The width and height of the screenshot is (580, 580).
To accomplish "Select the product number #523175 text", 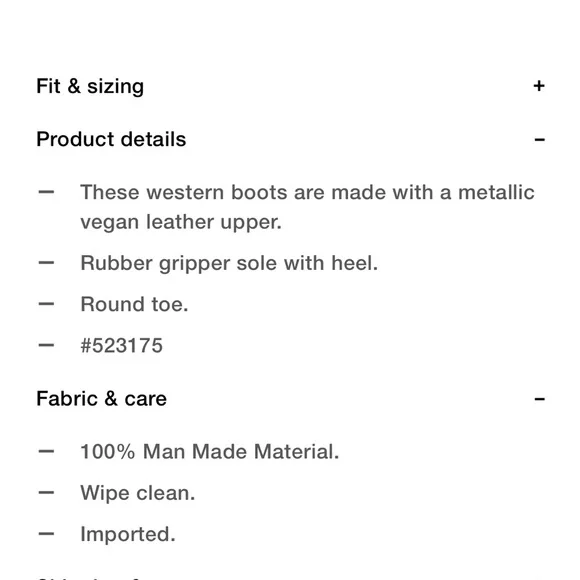I will (x=121, y=345).
